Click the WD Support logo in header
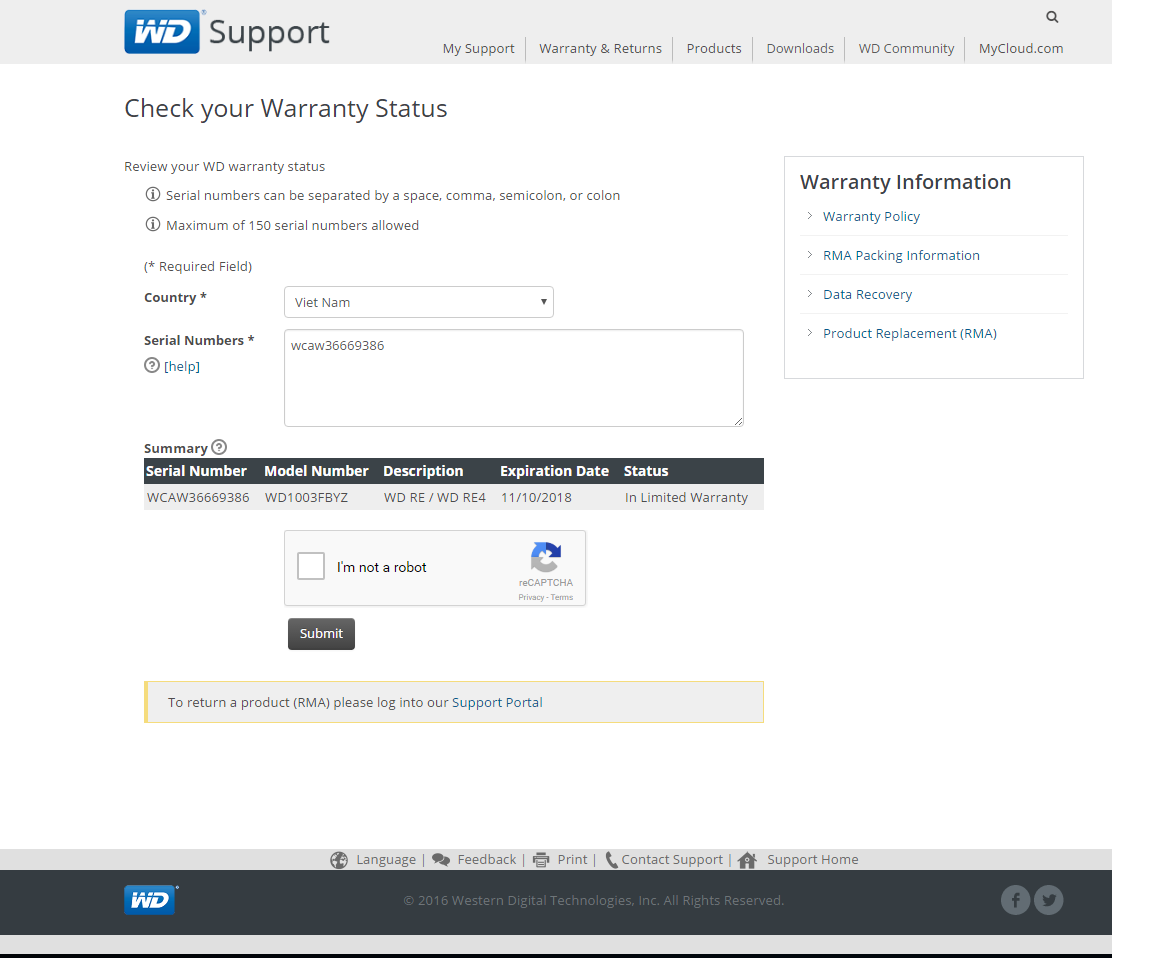Screen dimensions: 1152x958 [227, 32]
